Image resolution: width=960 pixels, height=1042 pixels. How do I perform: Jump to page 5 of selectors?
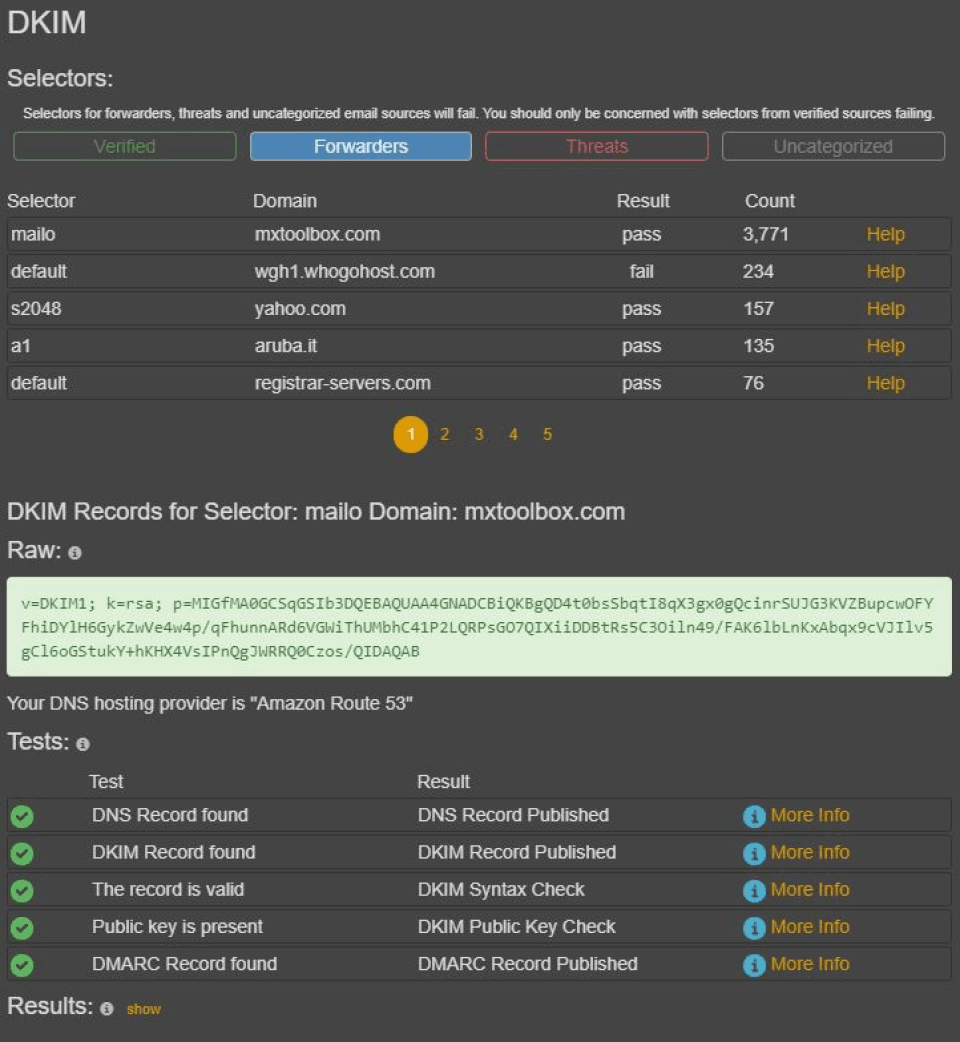(547, 435)
